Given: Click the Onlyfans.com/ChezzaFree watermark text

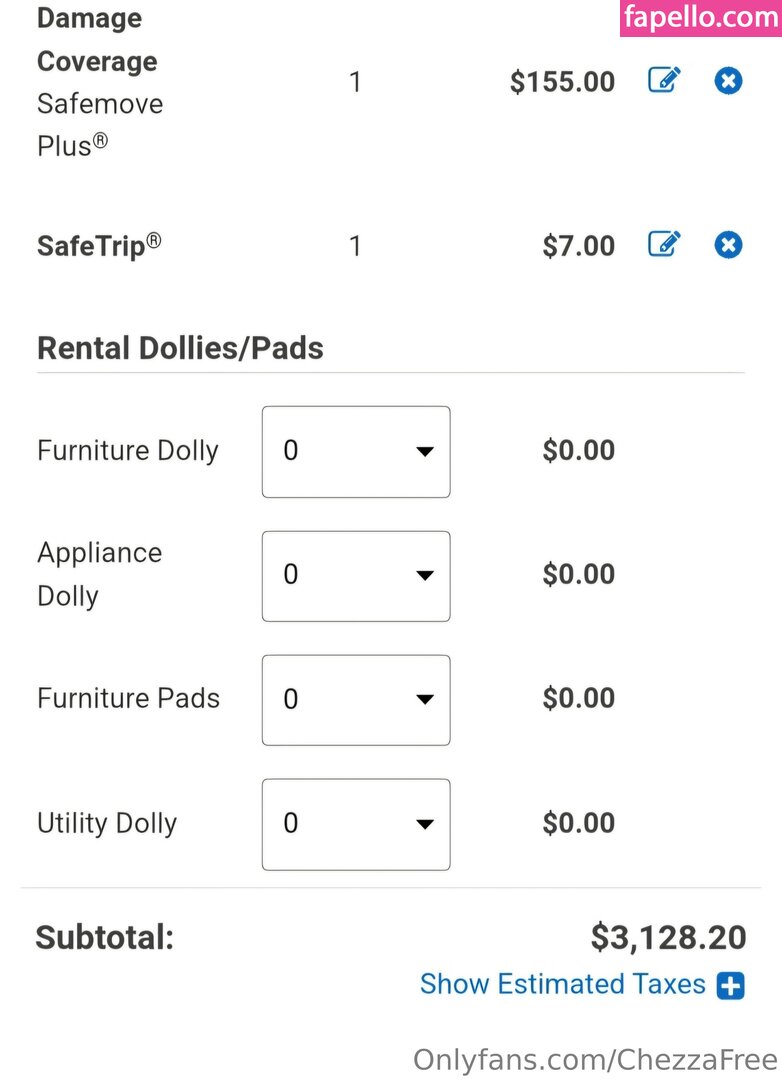Looking at the screenshot, I should pos(595,1060).
